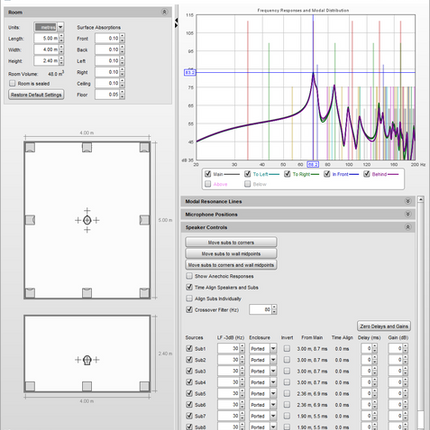Open the Units dropdown
The image size is (430, 430).
[60, 27]
